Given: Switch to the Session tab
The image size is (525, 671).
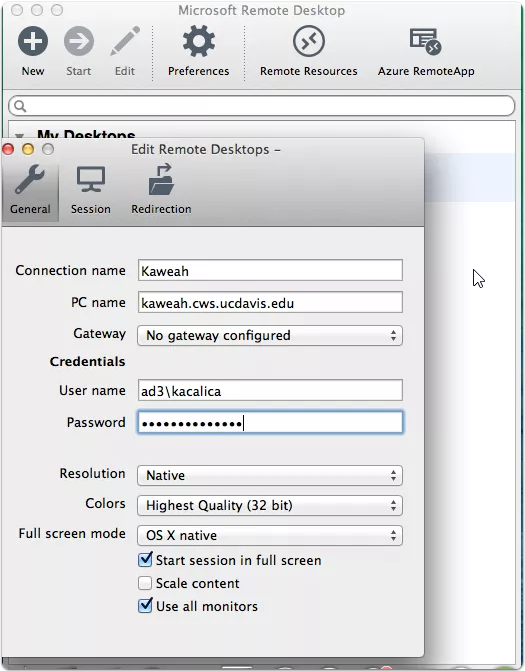Looking at the screenshot, I should [x=91, y=189].
